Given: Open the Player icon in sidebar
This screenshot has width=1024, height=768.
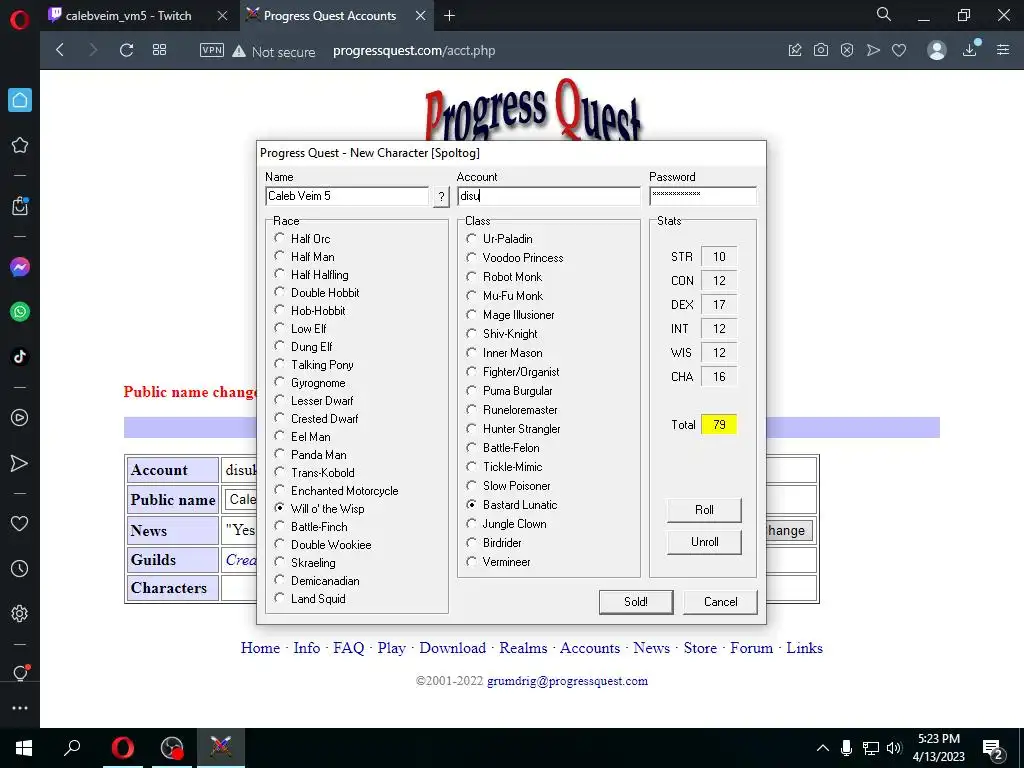Looking at the screenshot, I should click(x=20, y=417).
